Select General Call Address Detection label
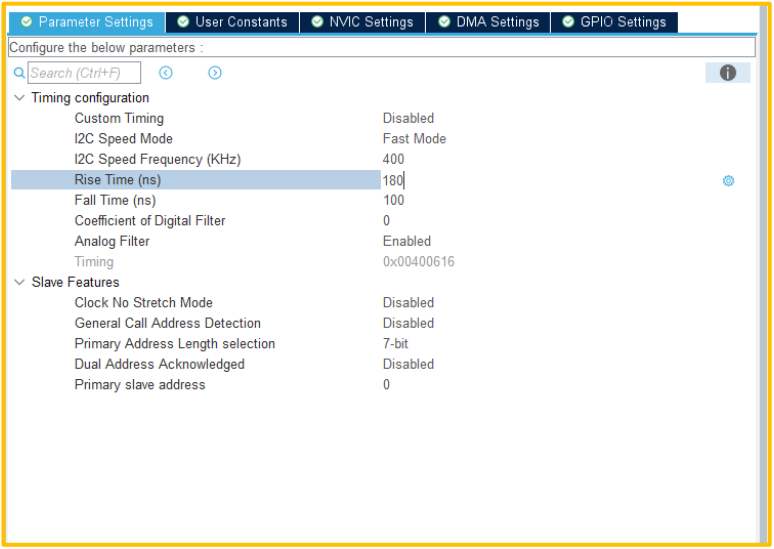 [x=167, y=323]
